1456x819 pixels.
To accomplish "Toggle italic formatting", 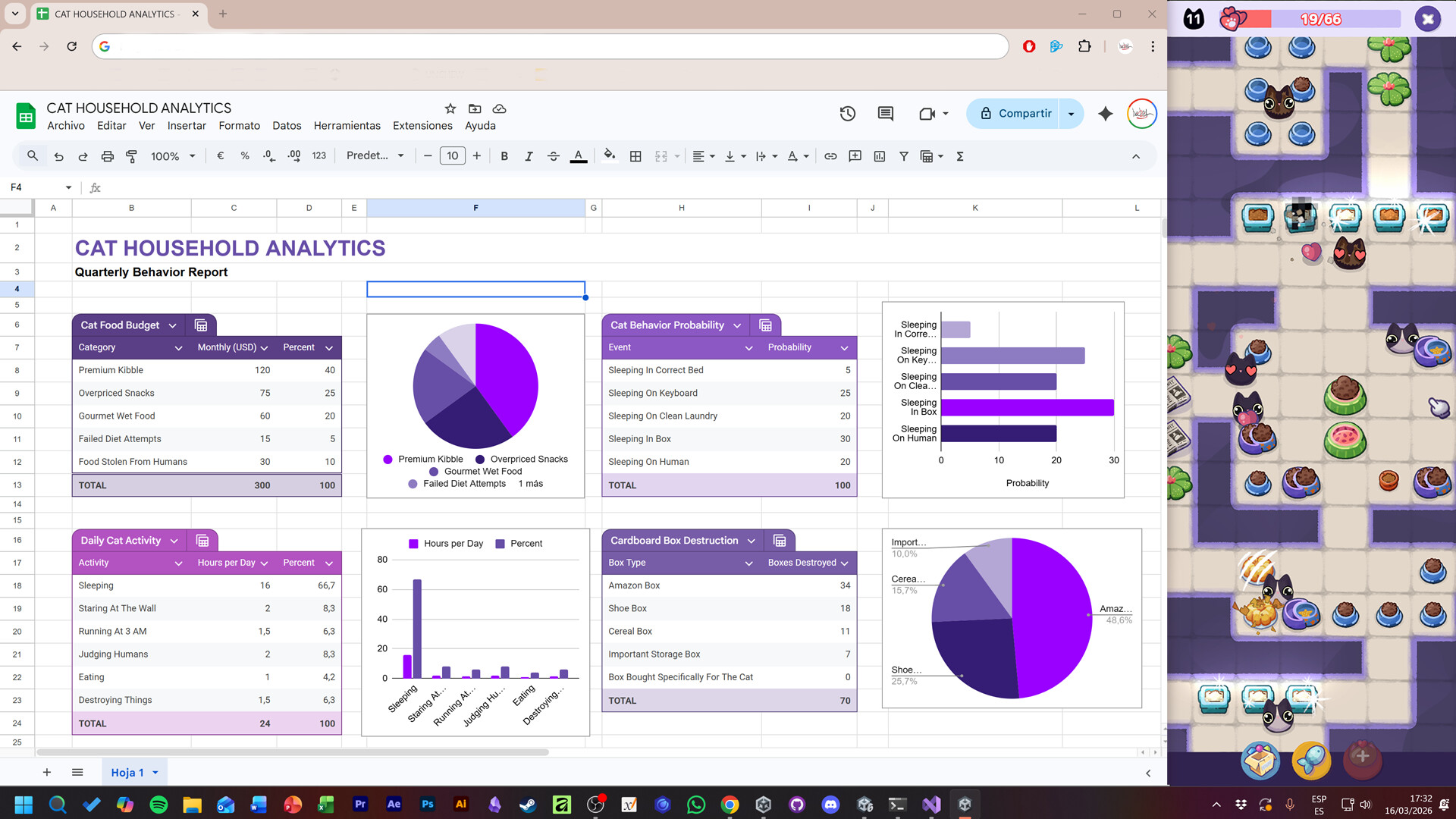I will pos(529,156).
